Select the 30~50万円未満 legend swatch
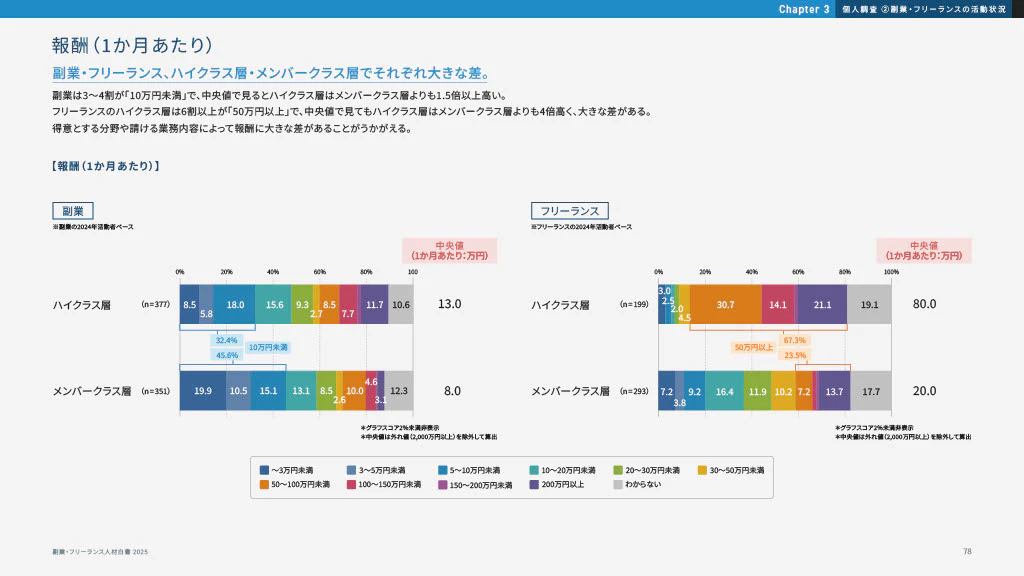This screenshot has width=1024, height=576. [x=703, y=470]
